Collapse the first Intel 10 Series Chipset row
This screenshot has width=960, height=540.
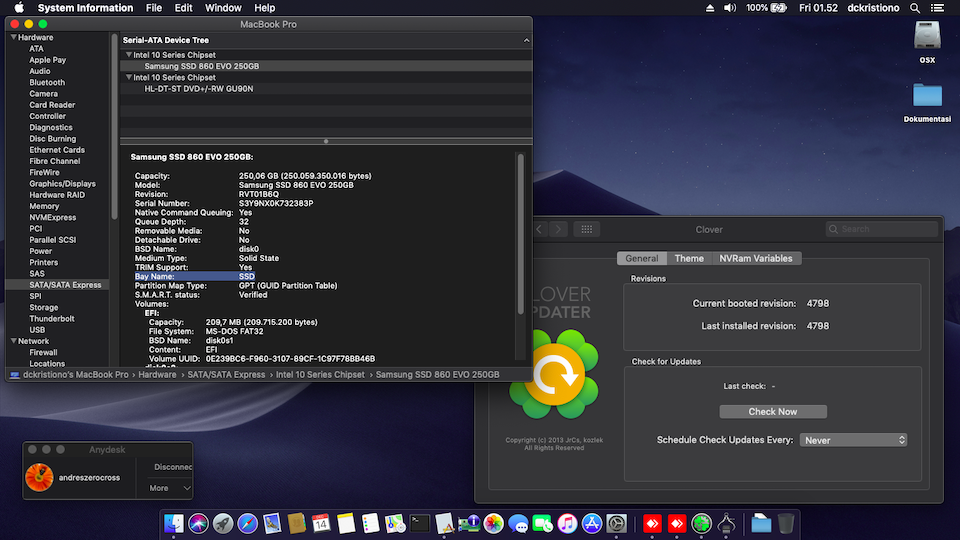pyautogui.click(x=128, y=55)
